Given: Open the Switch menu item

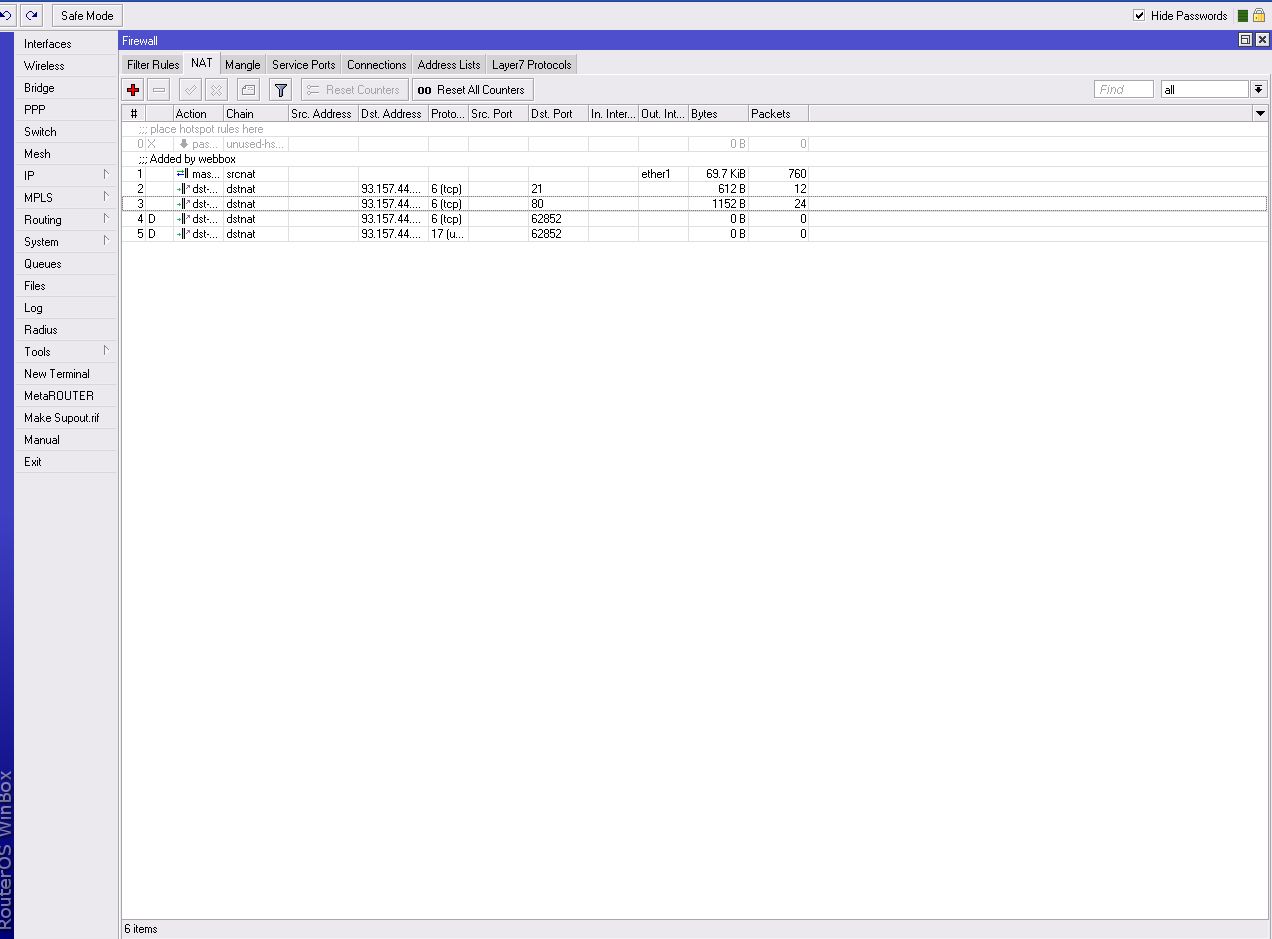Looking at the screenshot, I should (66, 131).
